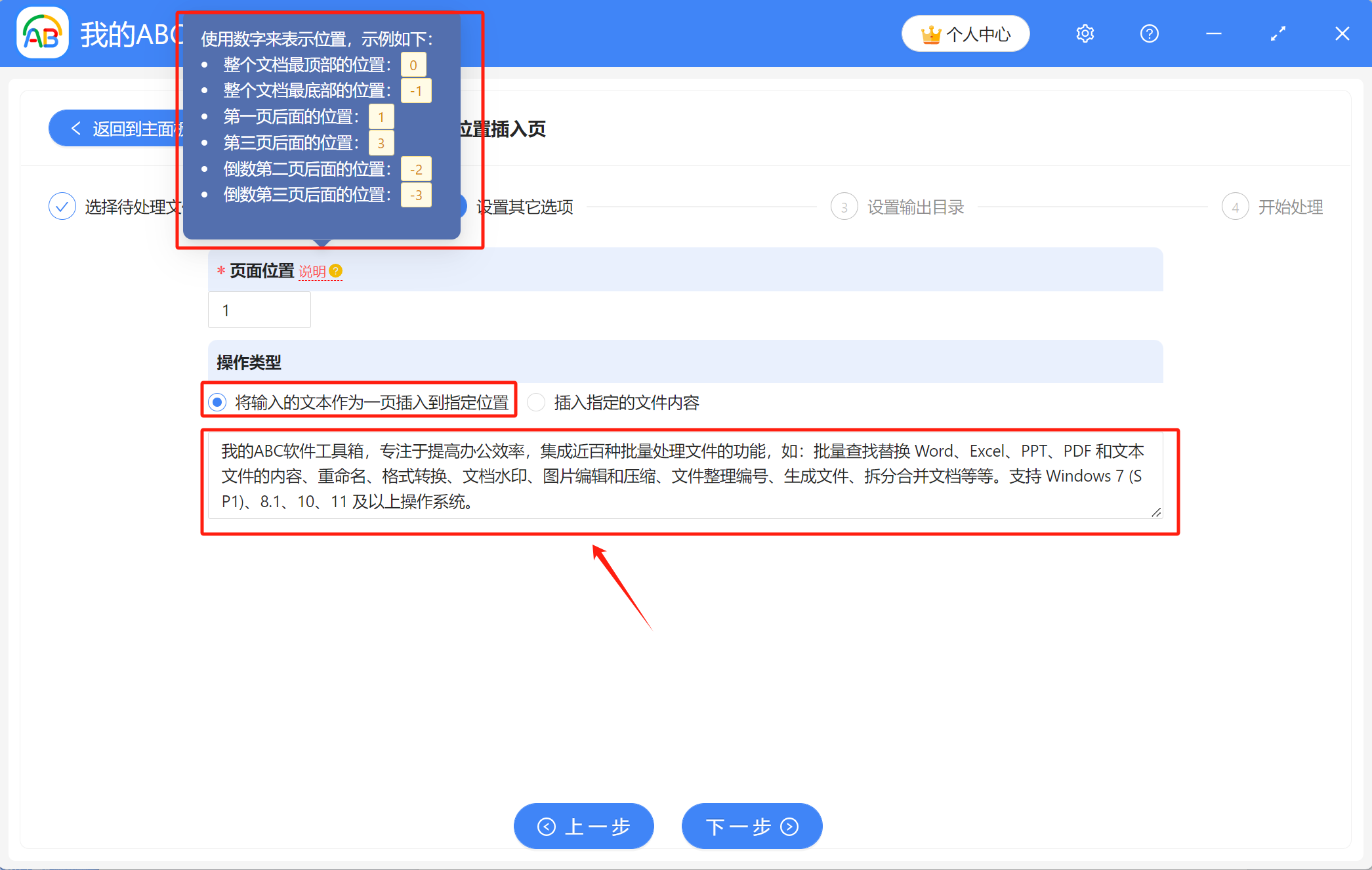Click the crown icon inside 个人中心
This screenshot has height=870, width=1372.
(931, 33)
